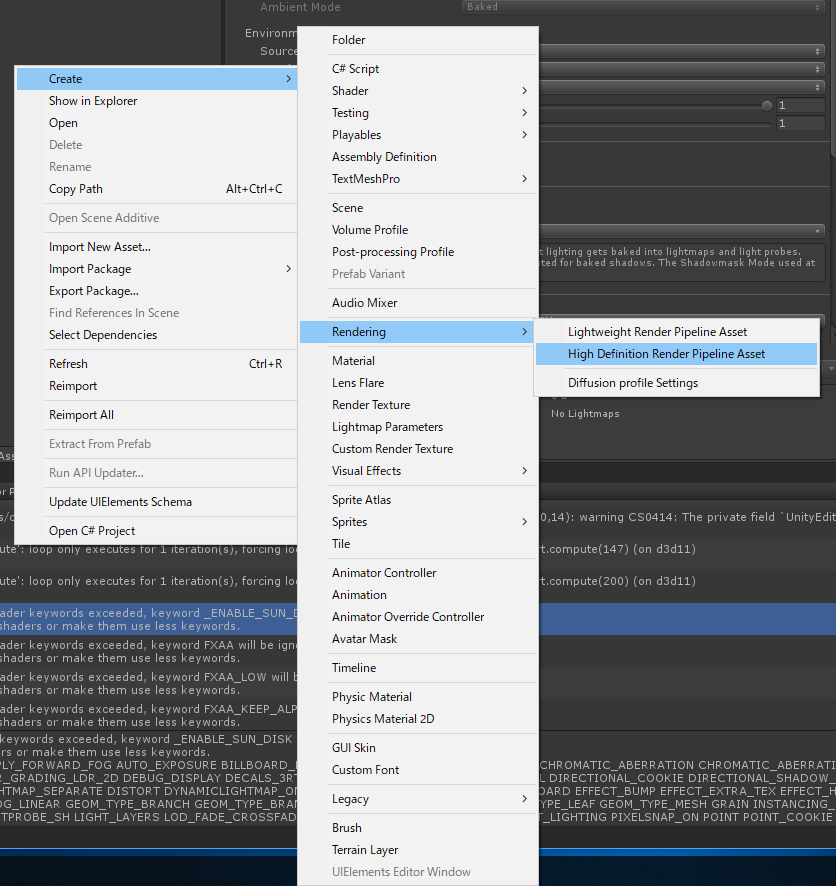Create a new Scene asset
This screenshot has height=891, width=836.
pyautogui.click(x=418, y=208)
